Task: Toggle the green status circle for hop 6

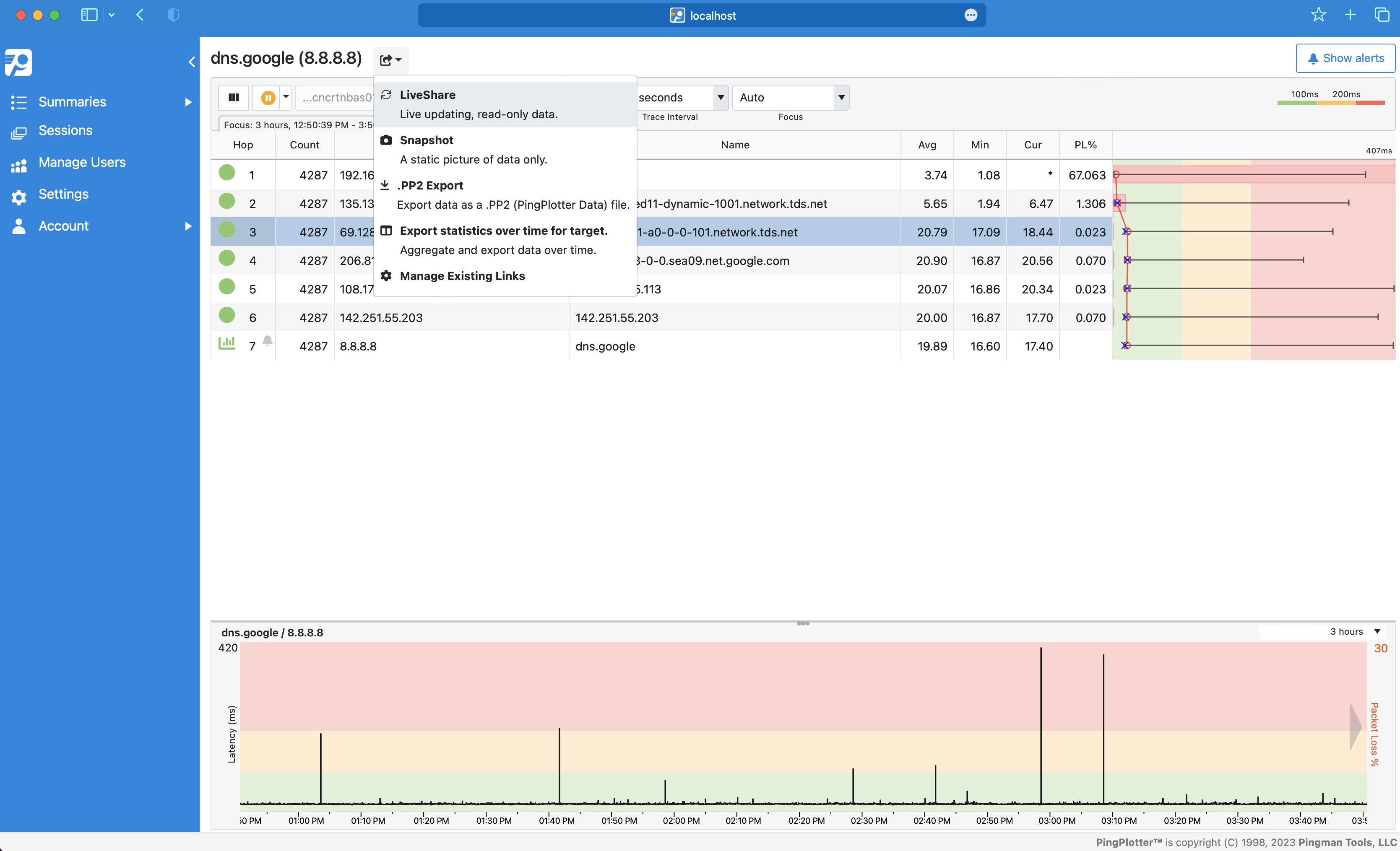Action: point(227,315)
